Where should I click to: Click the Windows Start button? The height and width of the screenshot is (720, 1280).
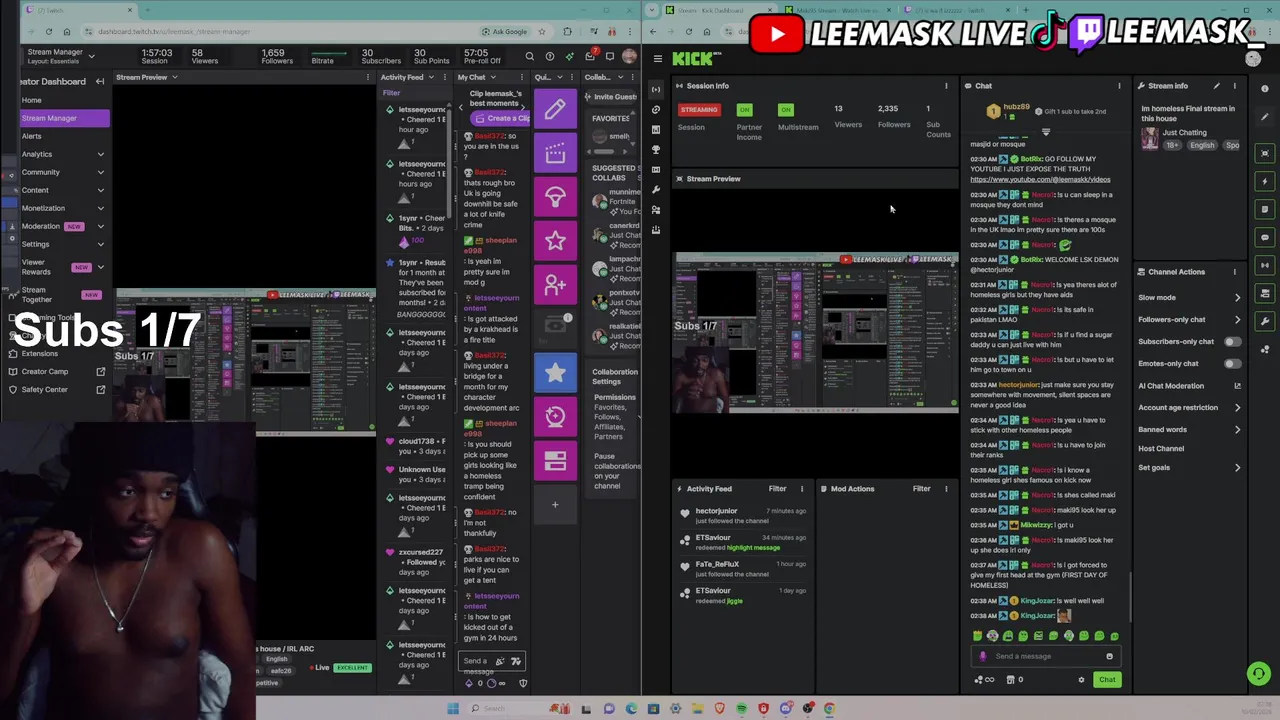[453, 709]
